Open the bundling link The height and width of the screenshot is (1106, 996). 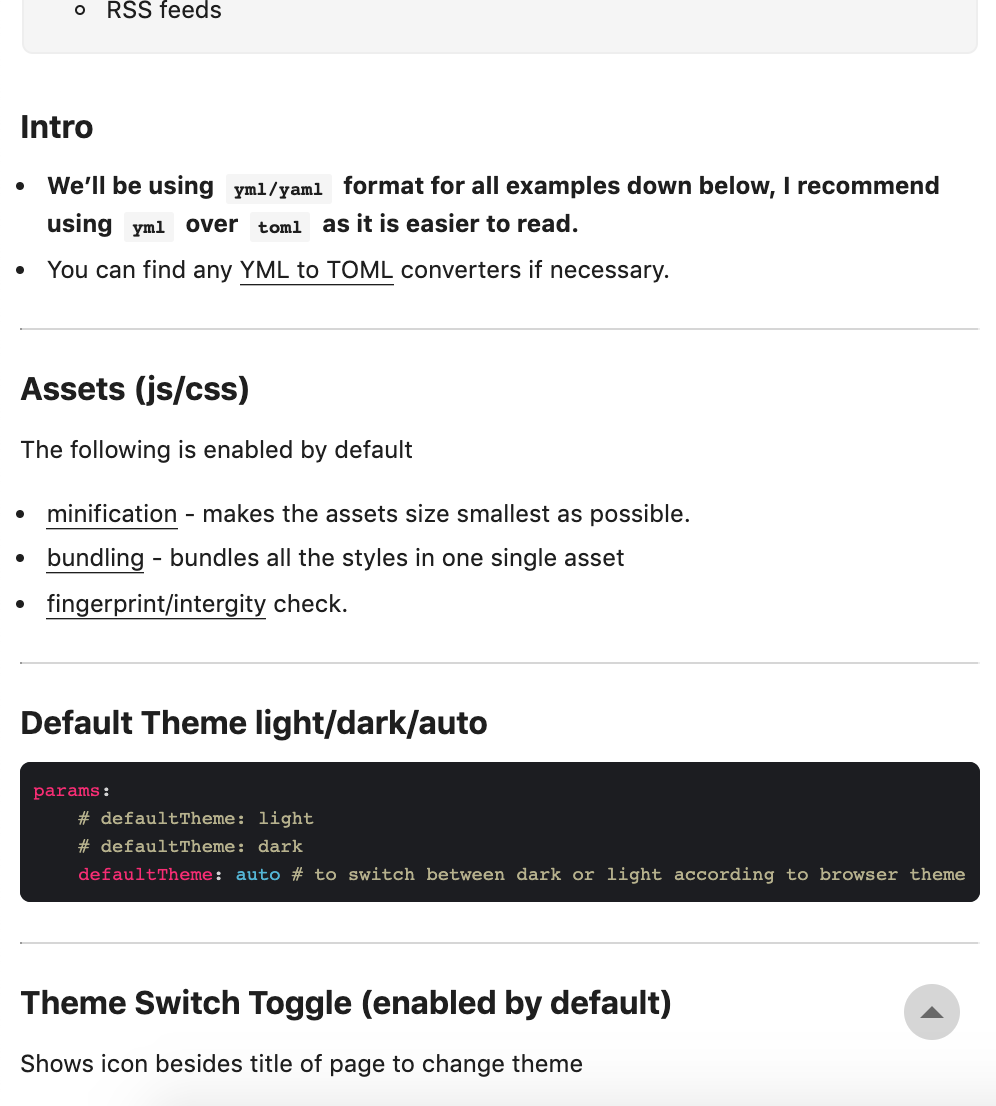[95, 558]
